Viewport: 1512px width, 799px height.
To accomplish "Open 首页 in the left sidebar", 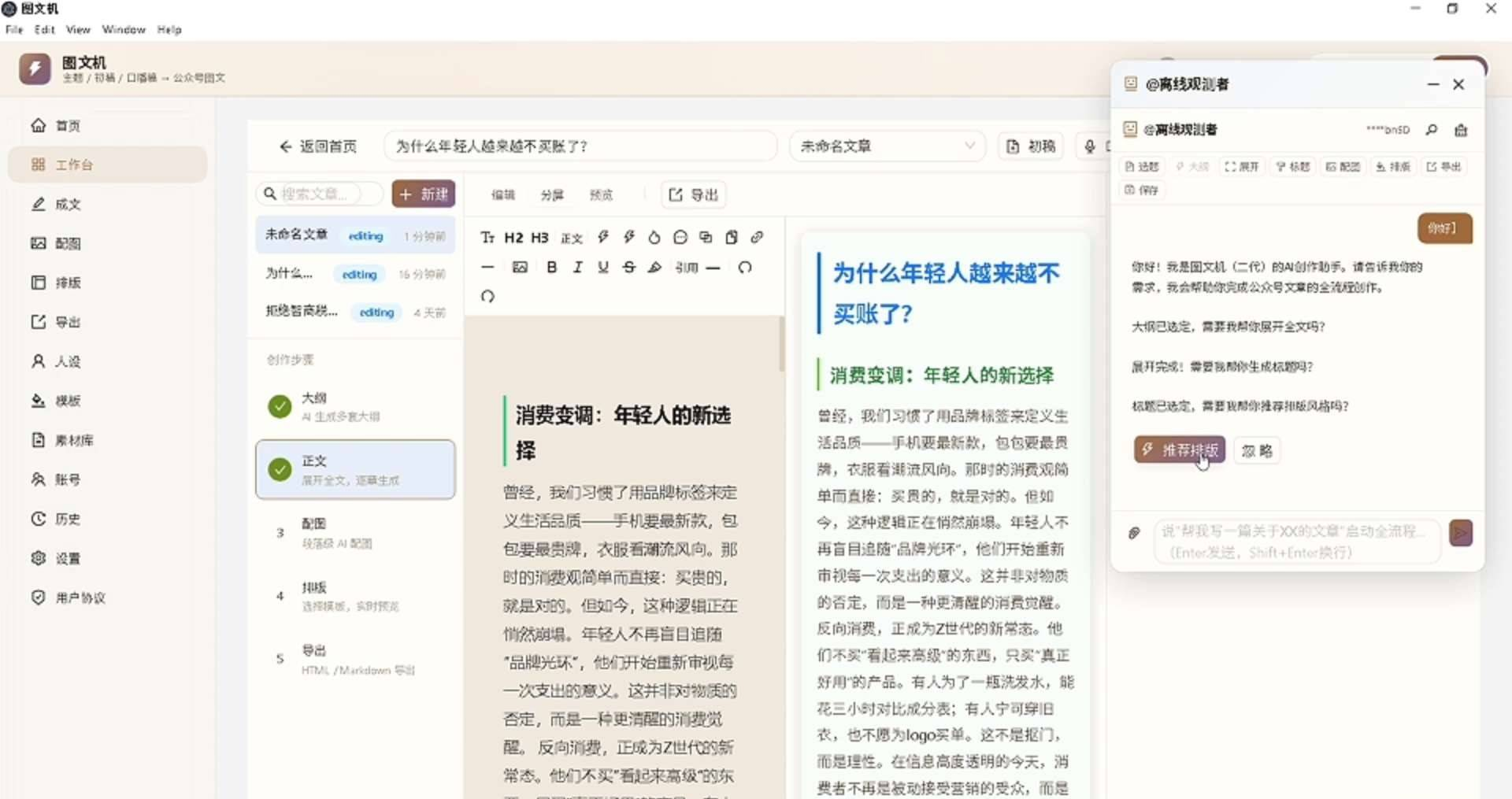I will (108, 126).
